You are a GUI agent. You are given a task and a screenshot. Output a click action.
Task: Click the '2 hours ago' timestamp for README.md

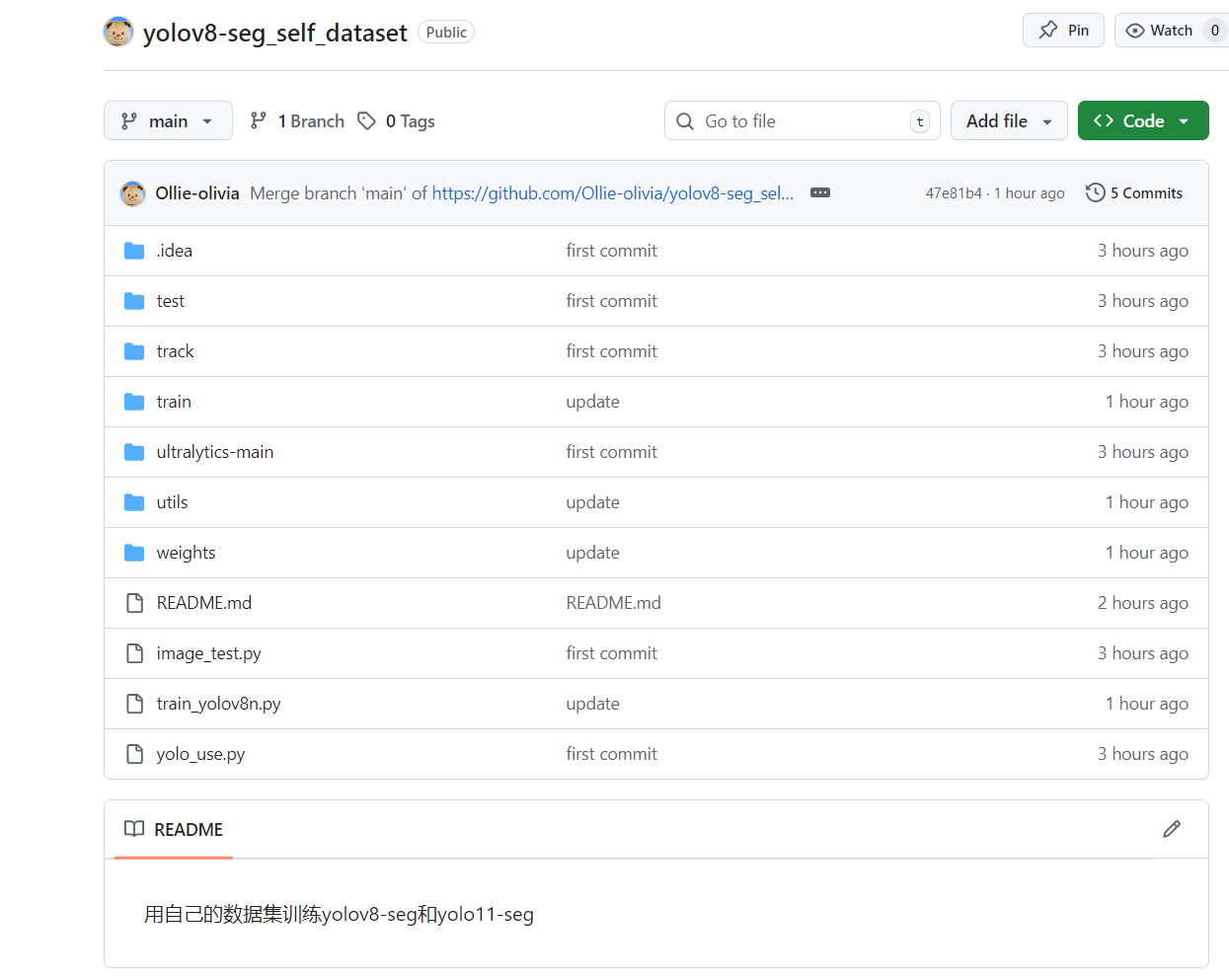pos(1143,603)
